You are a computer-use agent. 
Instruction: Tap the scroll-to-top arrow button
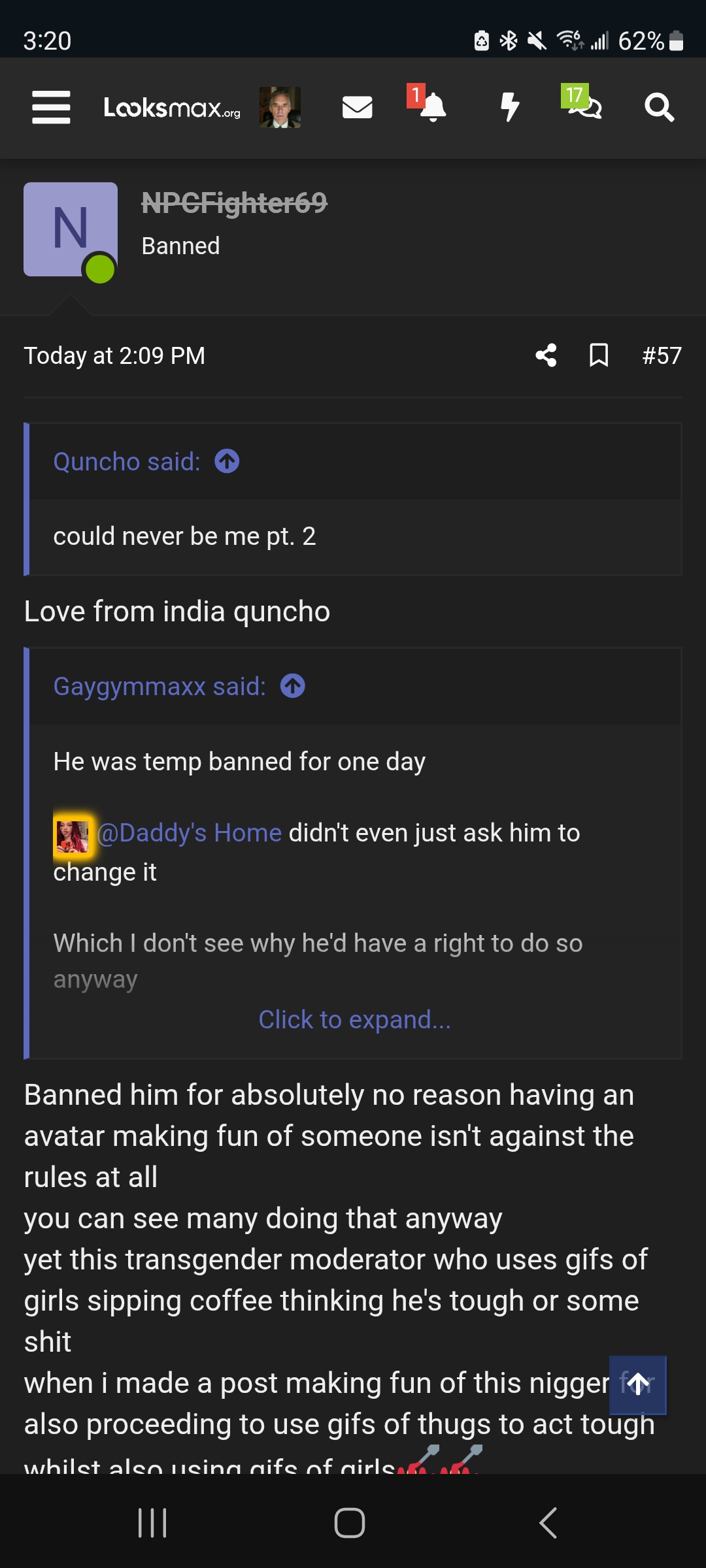coord(638,1384)
